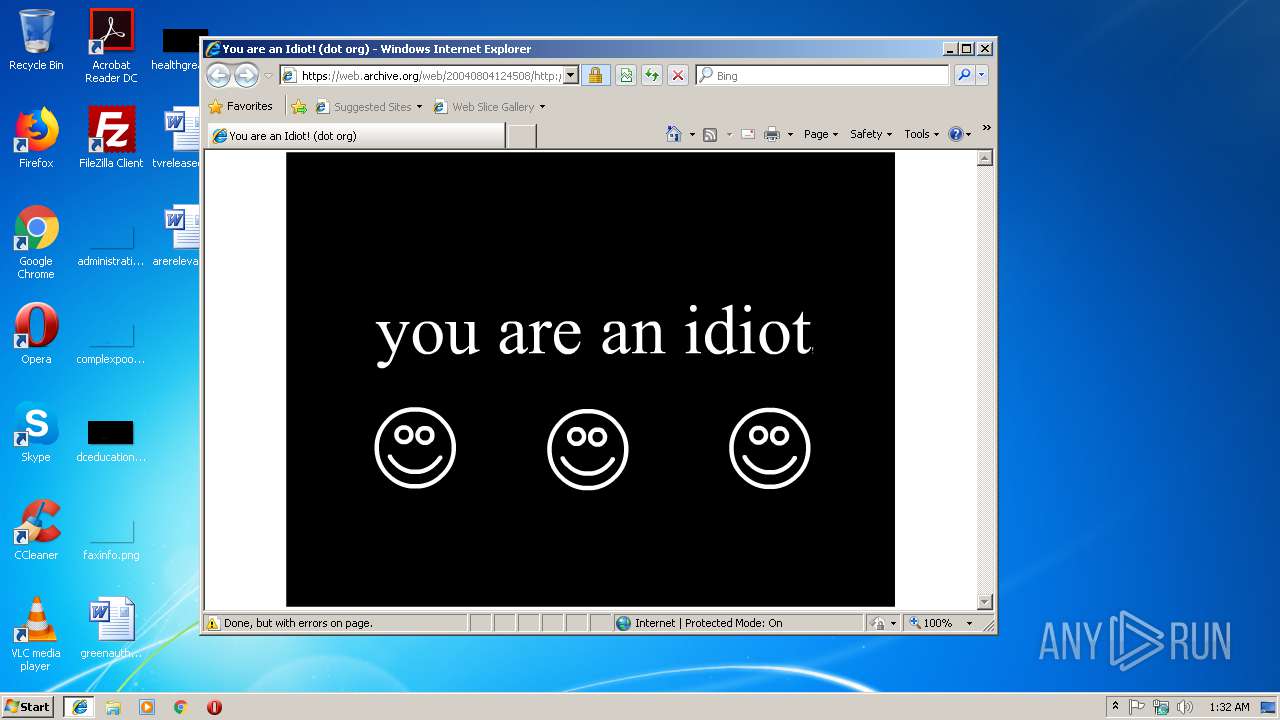This screenshot has height=720, width=1280.
Task: Click the Print icon
Action: 772,134
